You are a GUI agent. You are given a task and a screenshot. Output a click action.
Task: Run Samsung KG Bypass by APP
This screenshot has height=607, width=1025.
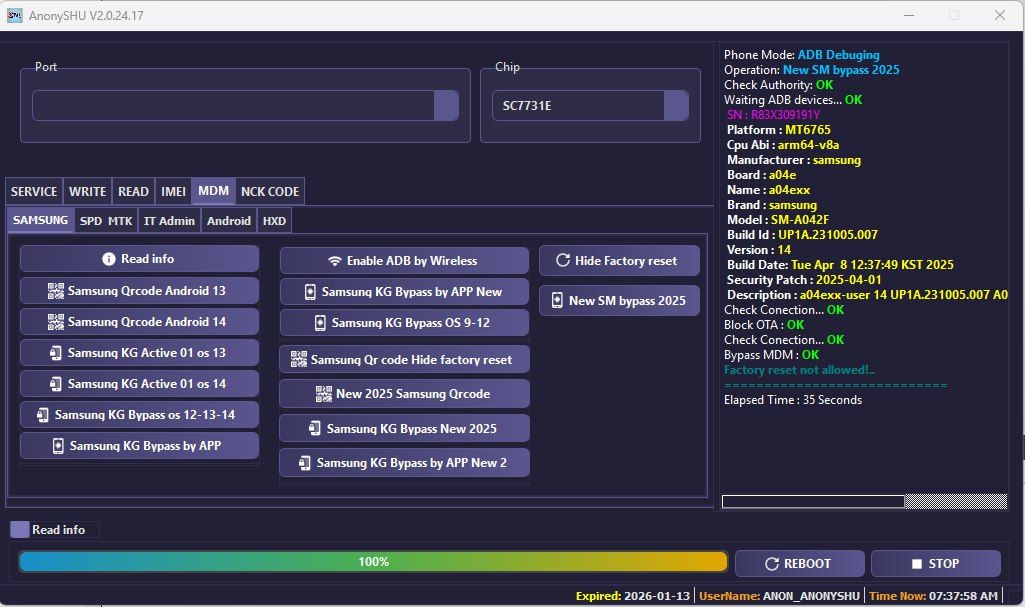tap(139, 446)
